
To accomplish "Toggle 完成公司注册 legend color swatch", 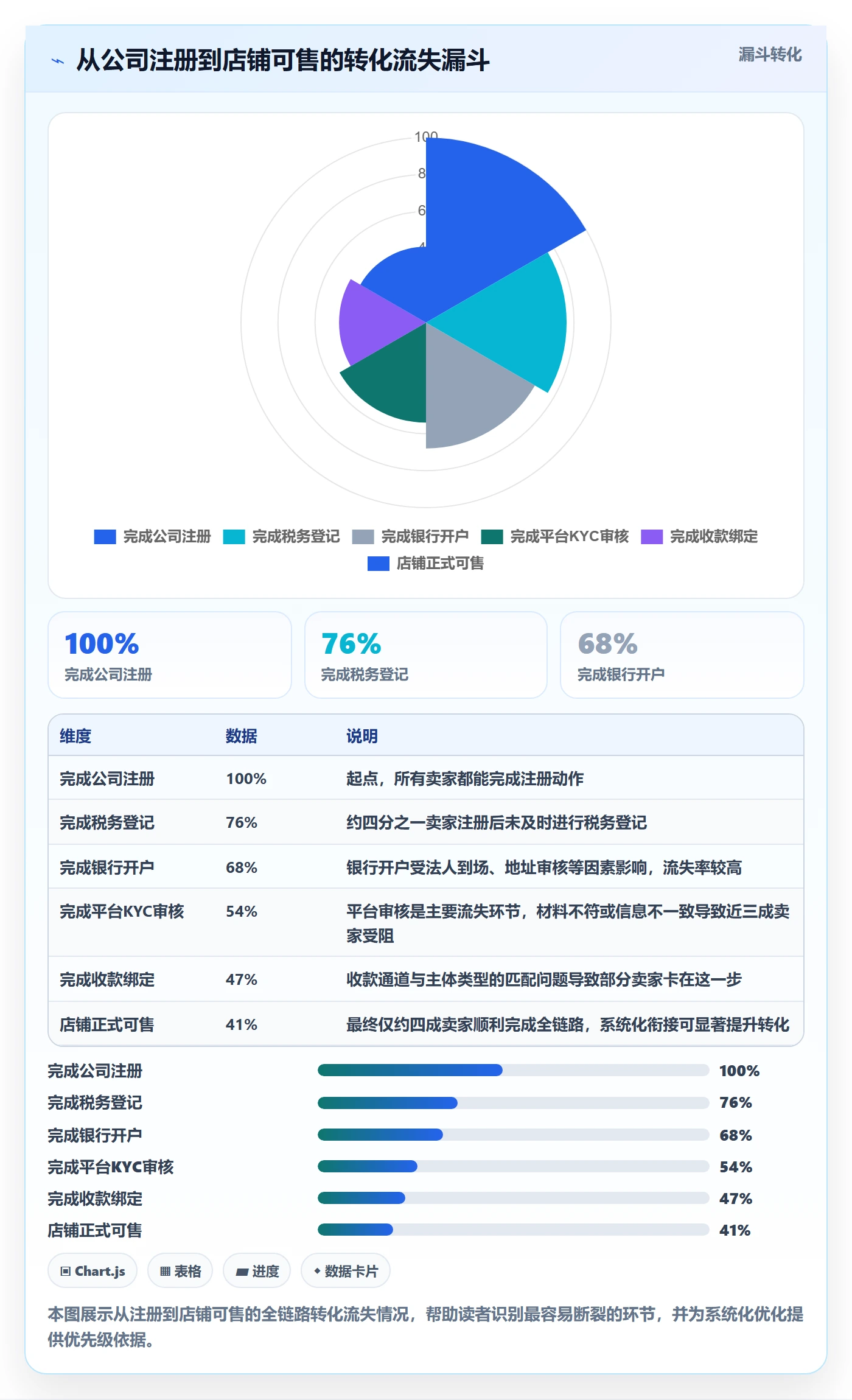I will click(105, 537).
